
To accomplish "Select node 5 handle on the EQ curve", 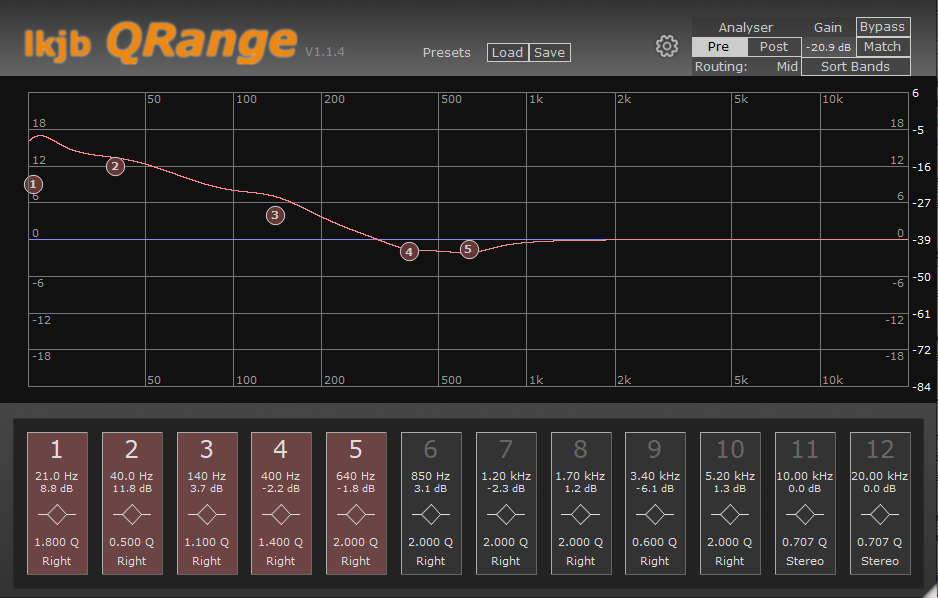I will pos(469,249).
